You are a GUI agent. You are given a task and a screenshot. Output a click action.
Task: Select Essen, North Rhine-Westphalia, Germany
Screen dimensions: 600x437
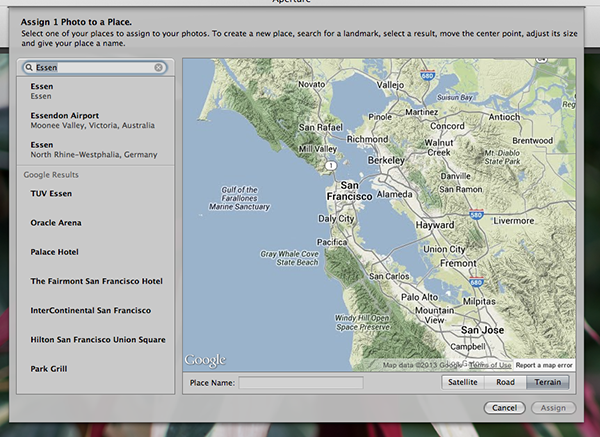click(96, 150)
